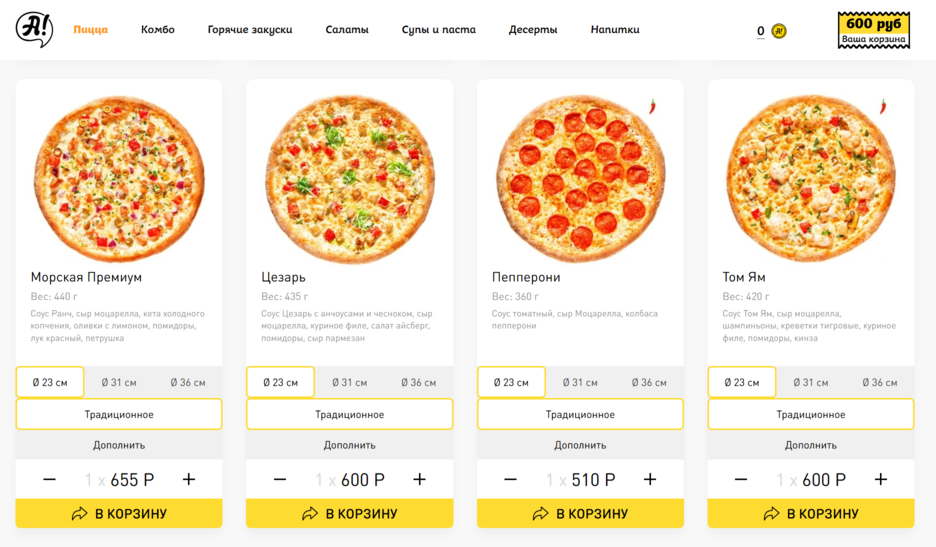Open the Комбо menu section
936x547 pixels.
(x=158, y=29)
